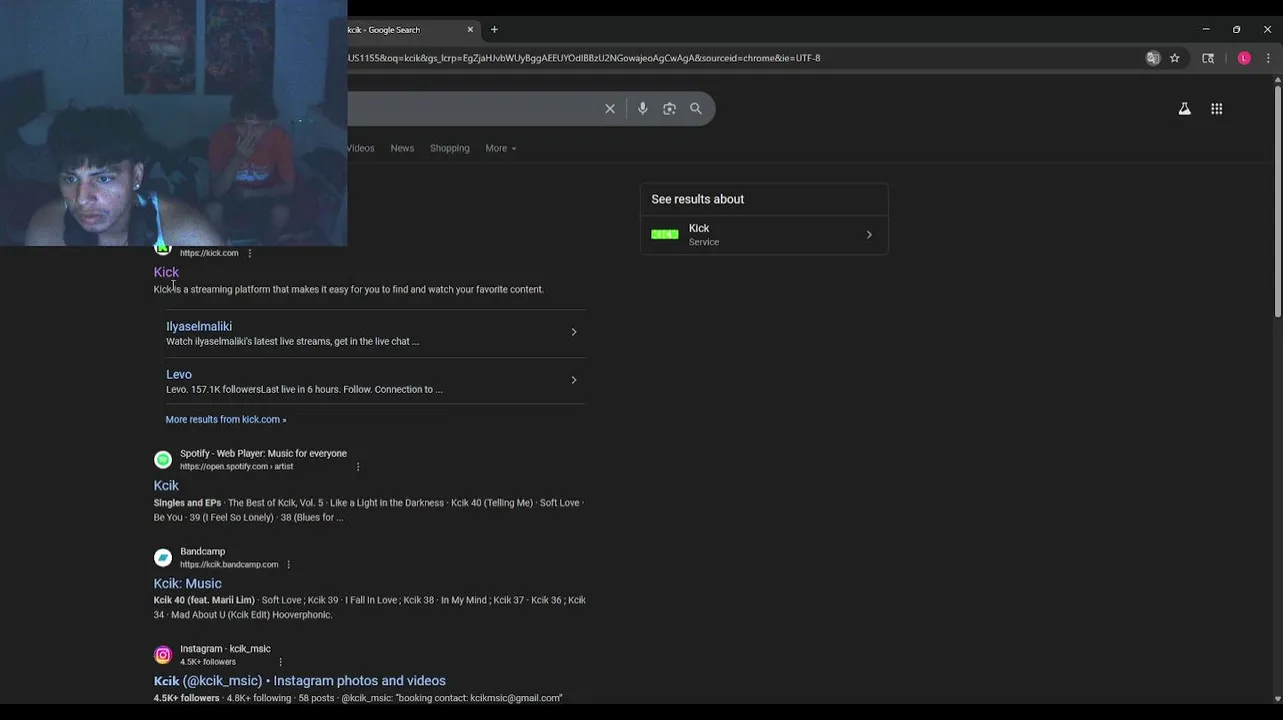
Task: Click the https://kick.com URL text
Action: tap(209, 253)
